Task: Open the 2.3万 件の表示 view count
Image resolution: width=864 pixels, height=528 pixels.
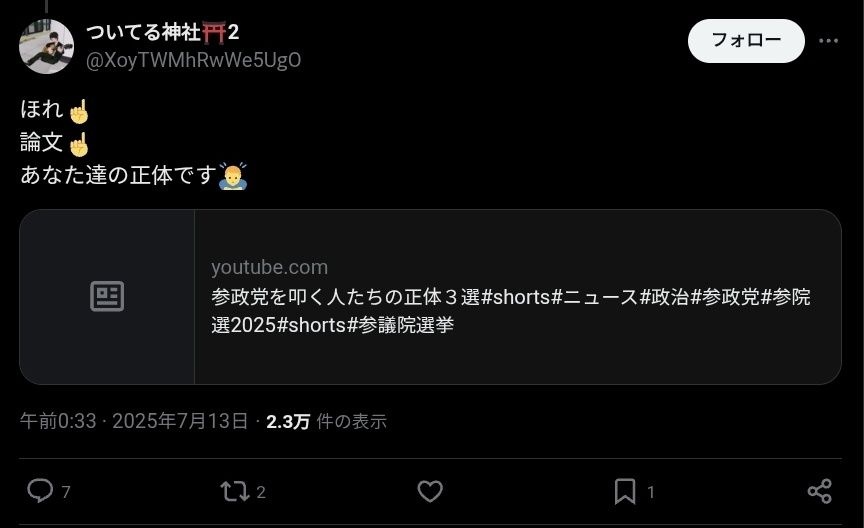Action: [x=326, y=422]
